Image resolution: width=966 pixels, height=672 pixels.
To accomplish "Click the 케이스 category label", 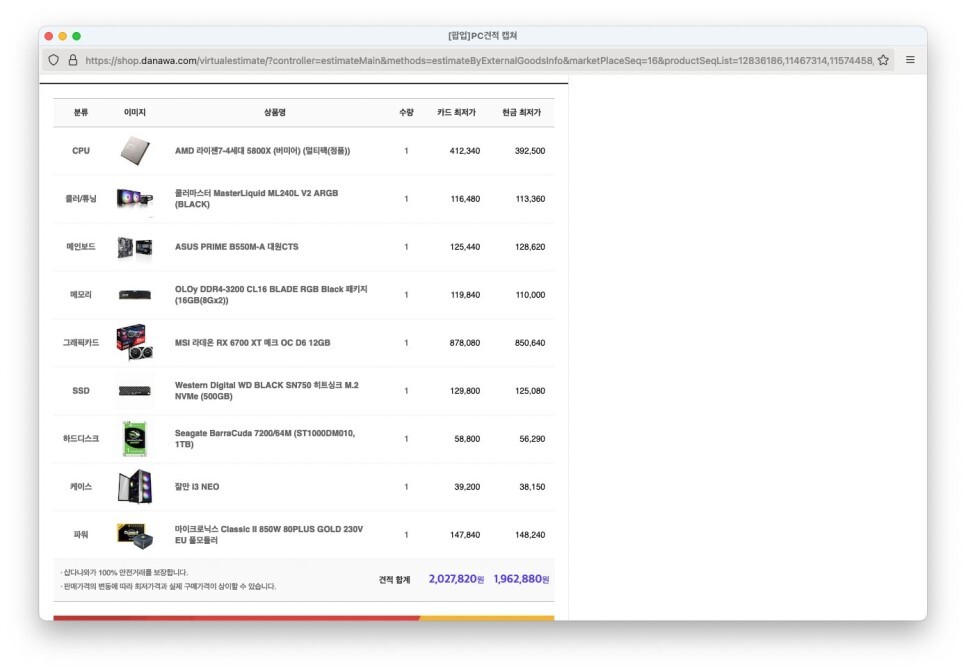I will [81, 487].
